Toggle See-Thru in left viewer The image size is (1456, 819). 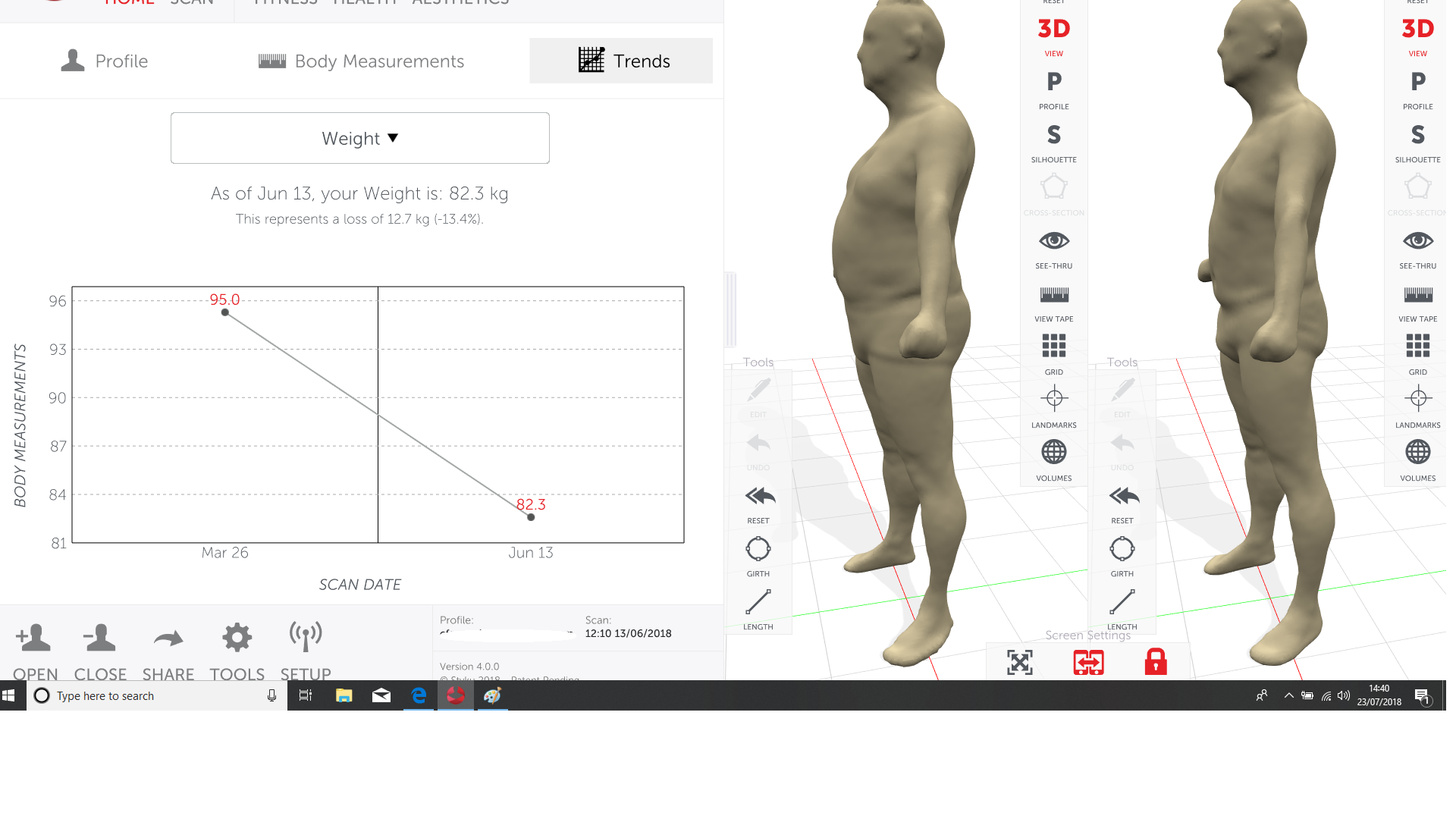(x=1054, y=249)
